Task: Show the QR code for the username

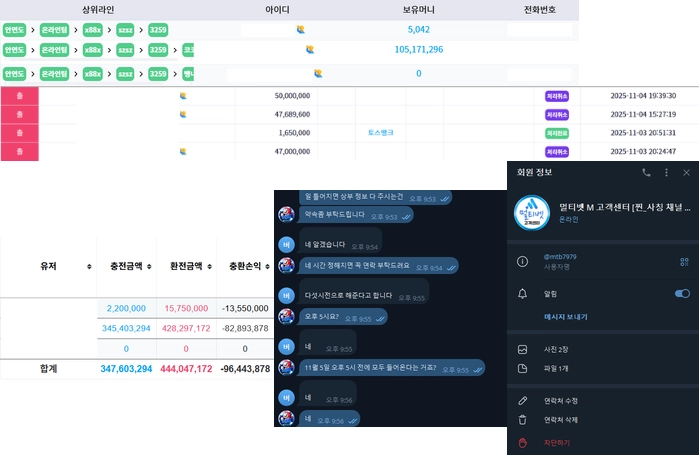Action: 684,262
